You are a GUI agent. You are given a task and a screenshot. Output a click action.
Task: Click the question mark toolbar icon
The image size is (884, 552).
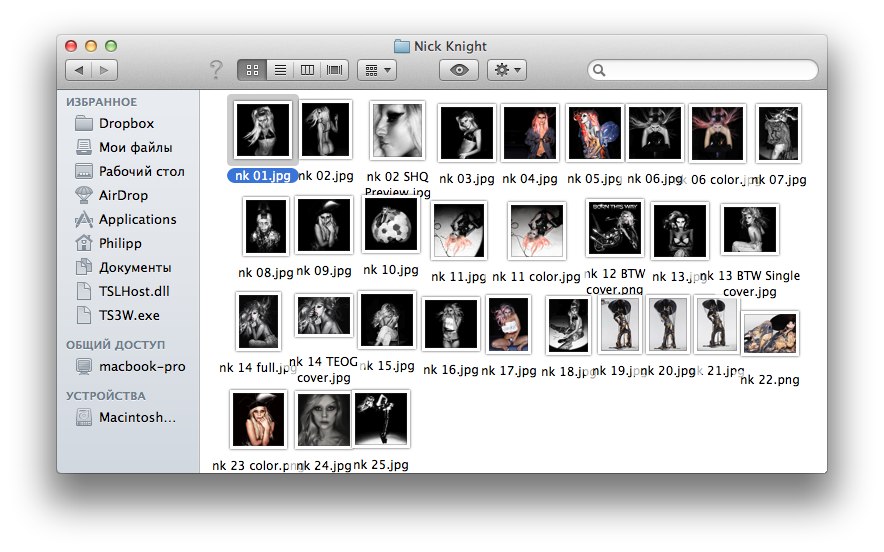coord(216,70)
